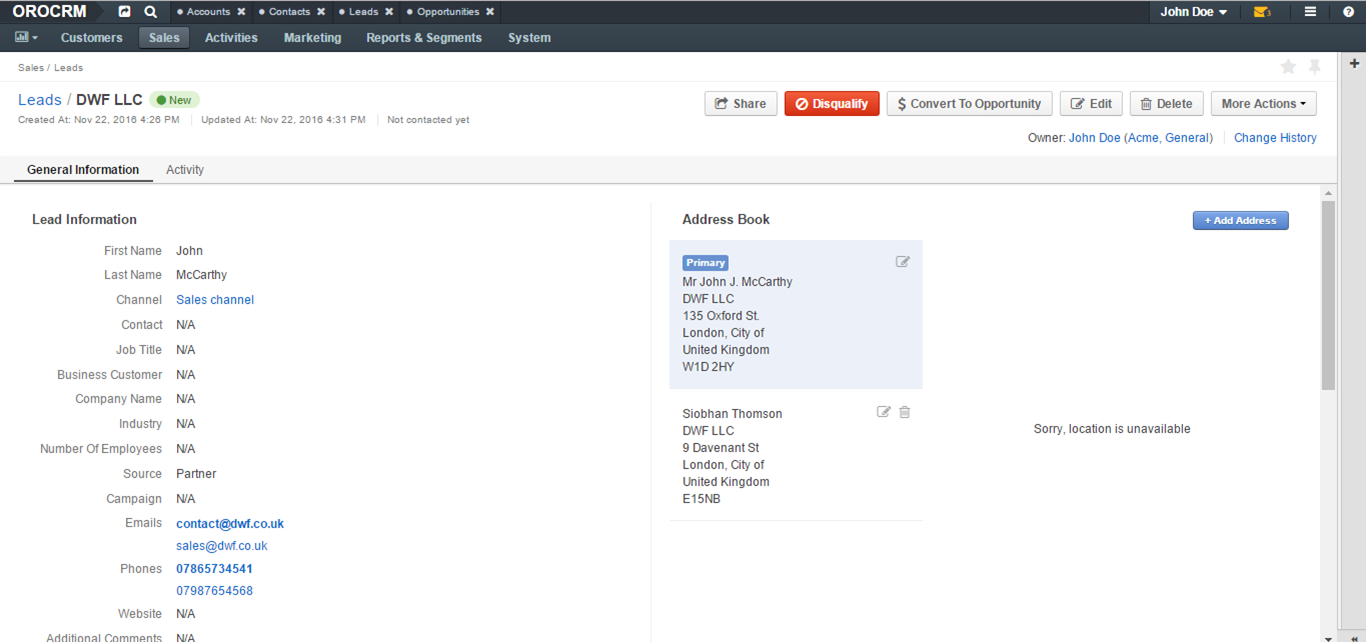Click the 'Lead Information' section heading
This screenshot has width=1366, height=642.
point(84,220)
